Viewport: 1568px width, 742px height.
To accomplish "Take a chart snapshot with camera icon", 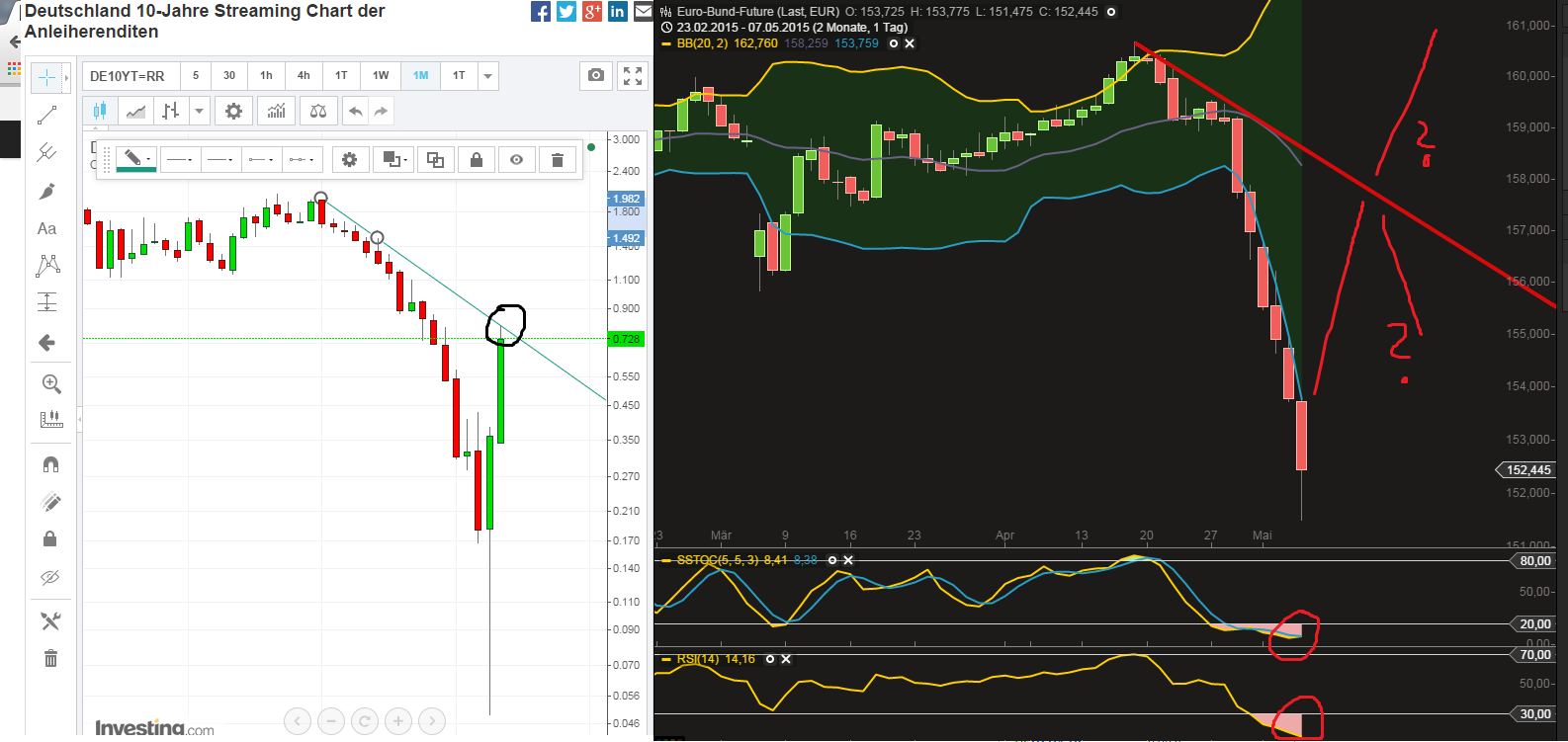I will [x=595, y=75].
